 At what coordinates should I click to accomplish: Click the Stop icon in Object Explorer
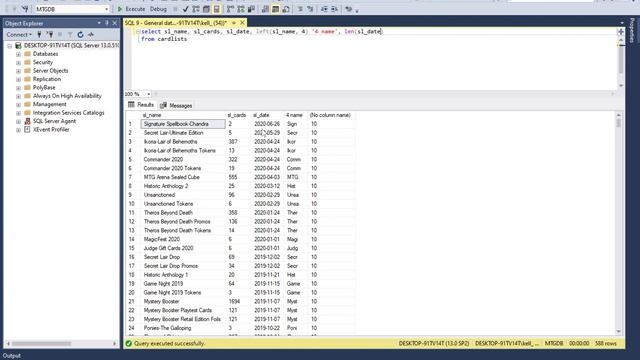click(60, 35)
